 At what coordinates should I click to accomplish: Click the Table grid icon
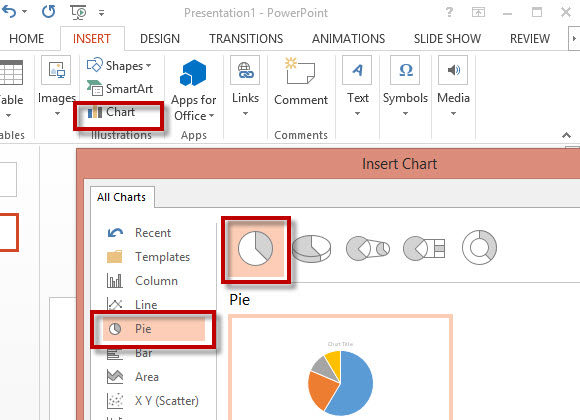click(x=11, y=73)
